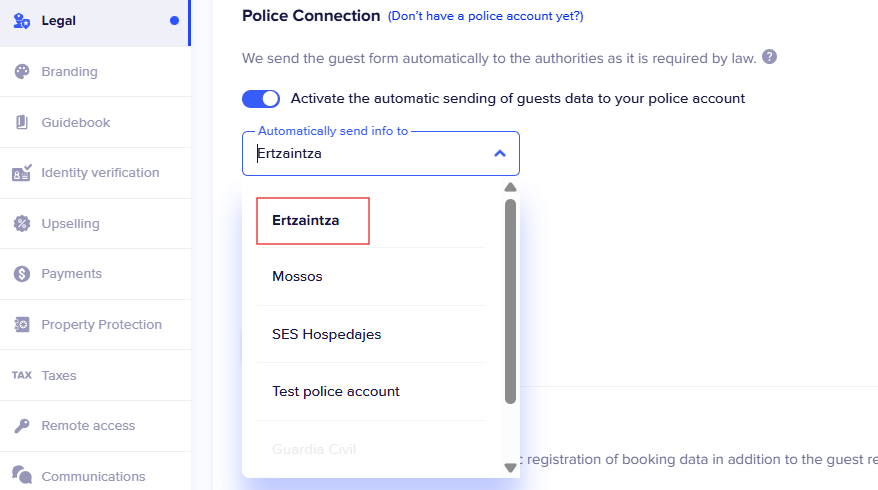Click the Remote access key icon

pyautogui.click(x=21, y=426)
